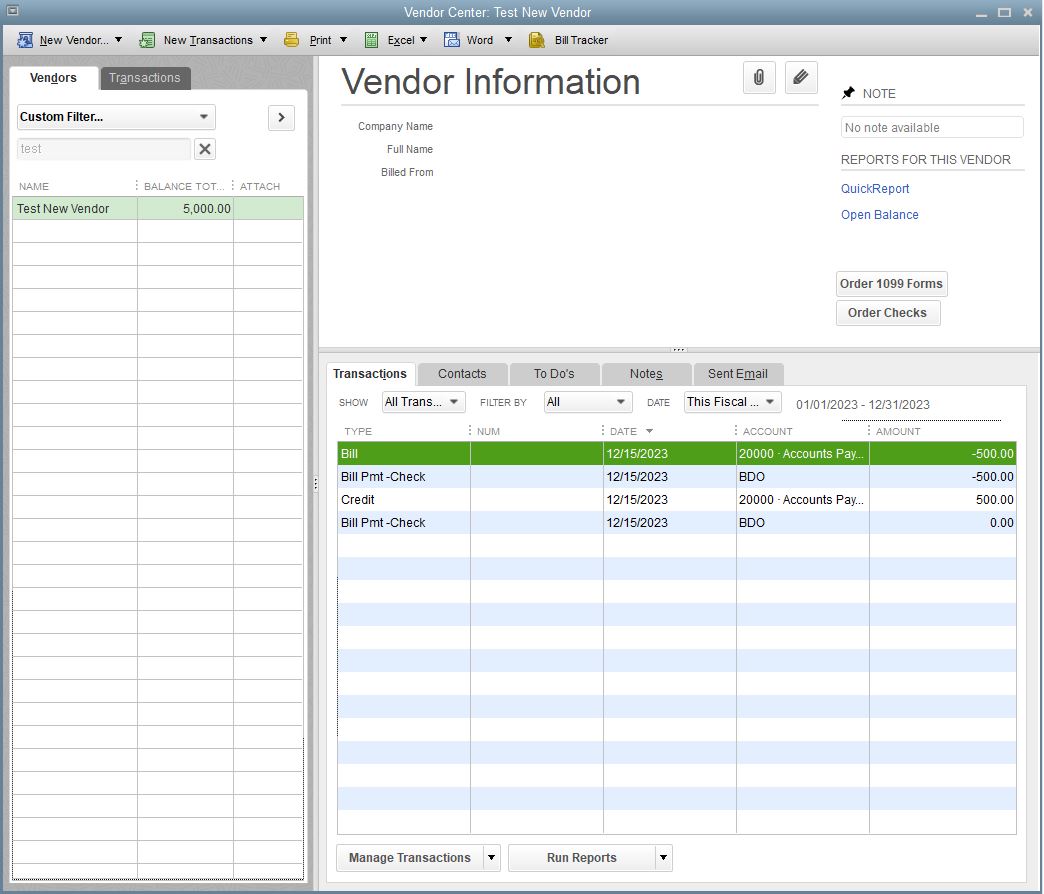The height and width of the screenshot is (894, 1044).
Task: Switch to the Notes tab
Action: [646, 374]
